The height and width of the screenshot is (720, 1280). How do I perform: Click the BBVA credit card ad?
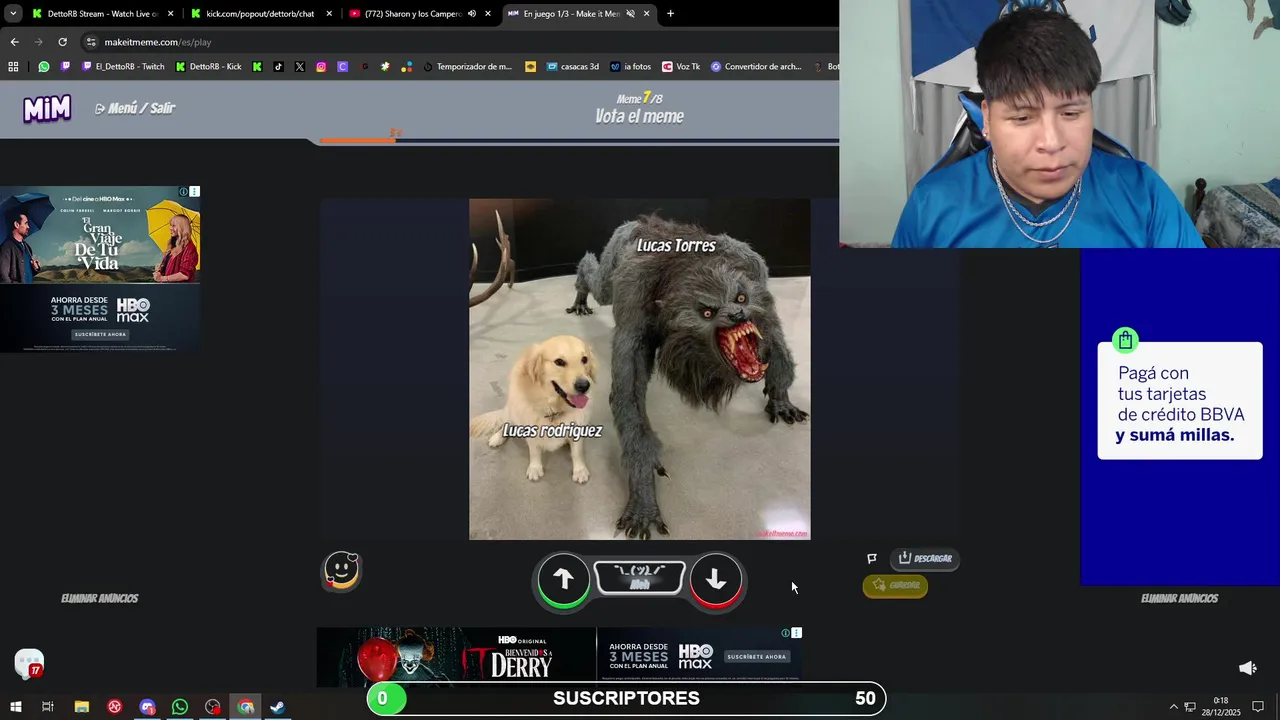(1180, 416)
